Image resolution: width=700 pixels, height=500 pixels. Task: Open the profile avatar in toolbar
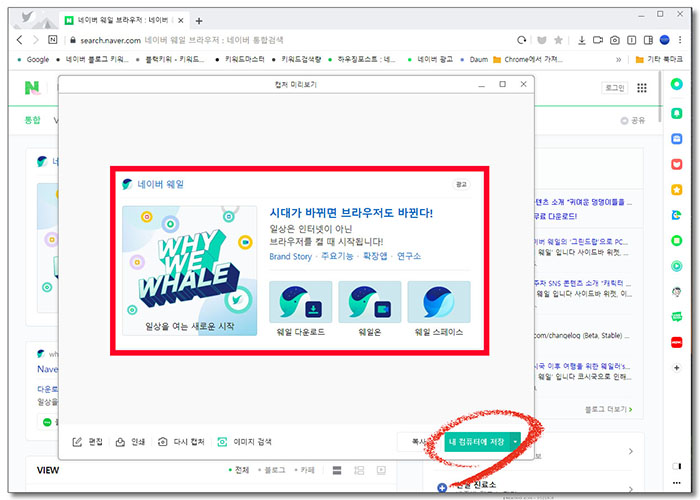pos(665,40)
